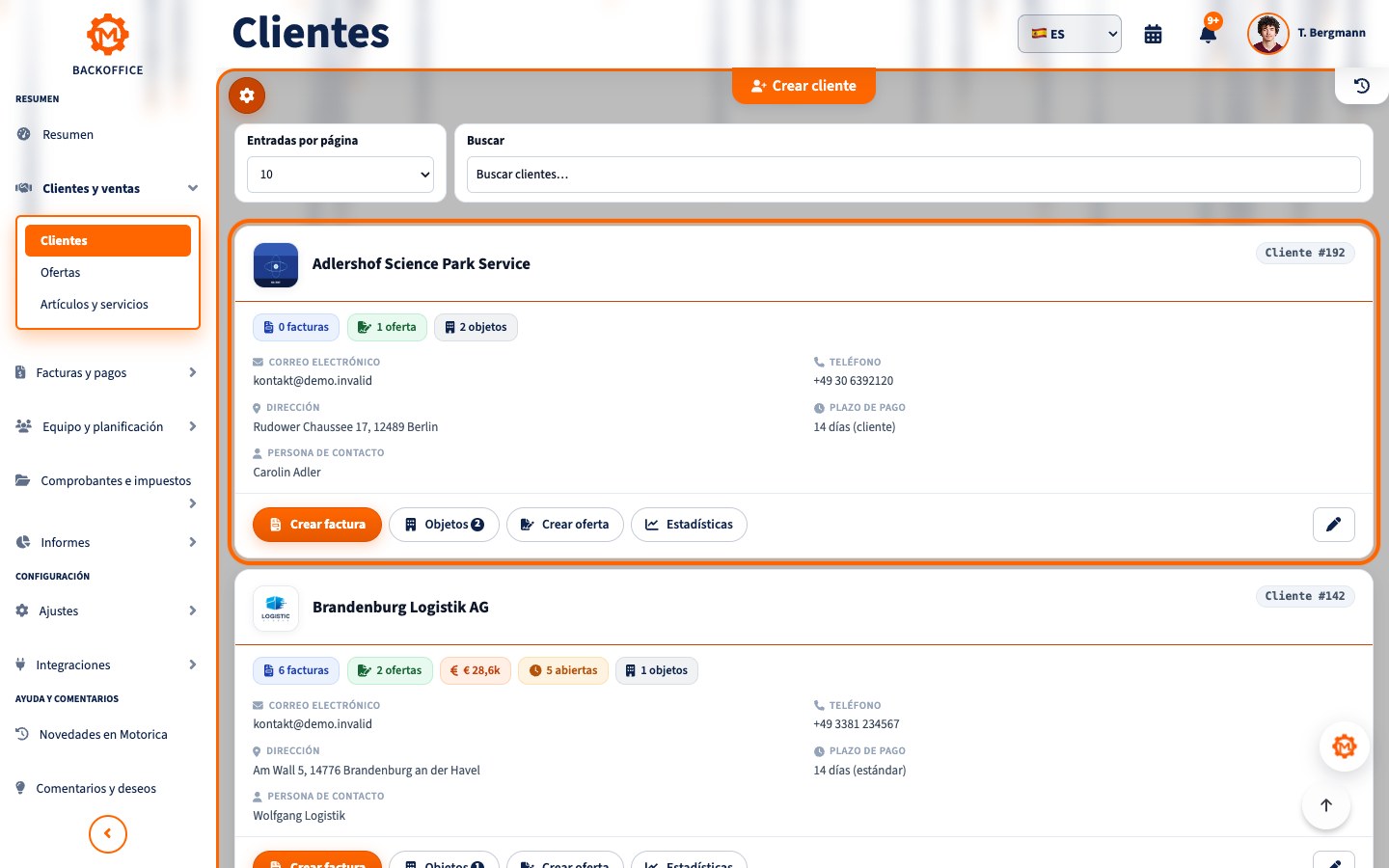
Task: Focus the Buscar clientes search field
Action: click(x=913, y=175)
